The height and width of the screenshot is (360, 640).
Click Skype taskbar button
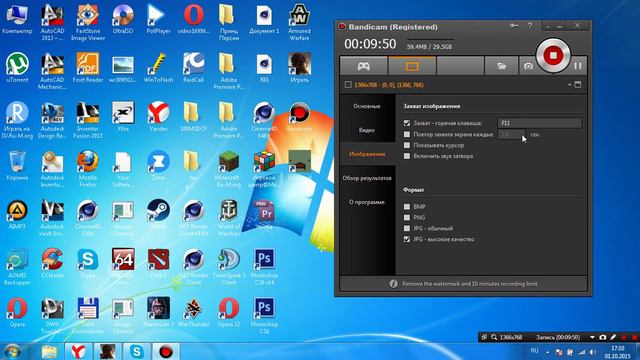click(x=136, y=351)
